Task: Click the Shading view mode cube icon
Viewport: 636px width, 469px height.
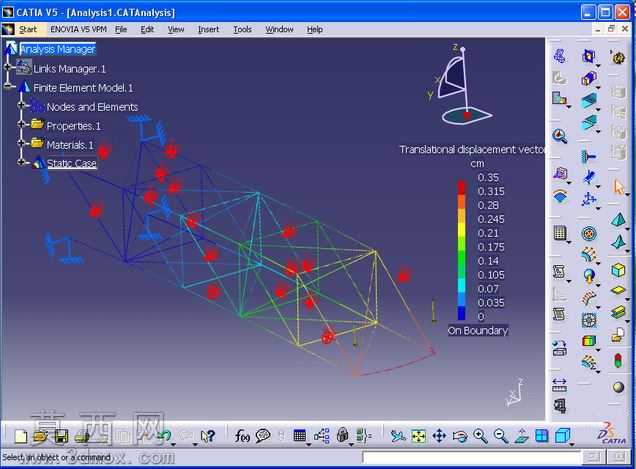Action: tap(562, 436)
